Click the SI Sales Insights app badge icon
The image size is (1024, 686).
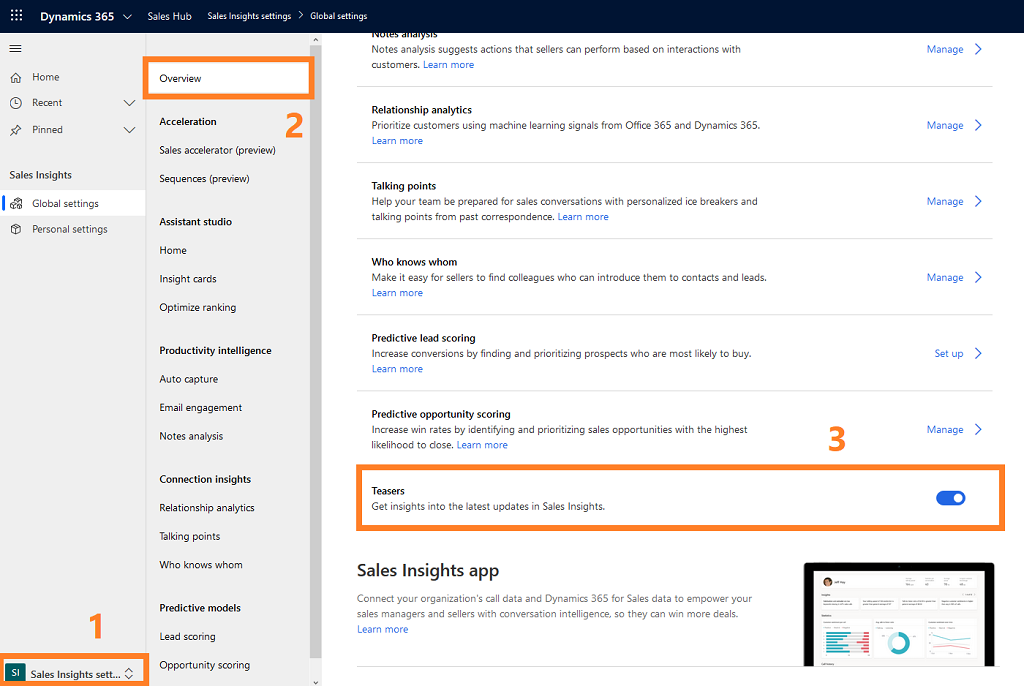14,673
